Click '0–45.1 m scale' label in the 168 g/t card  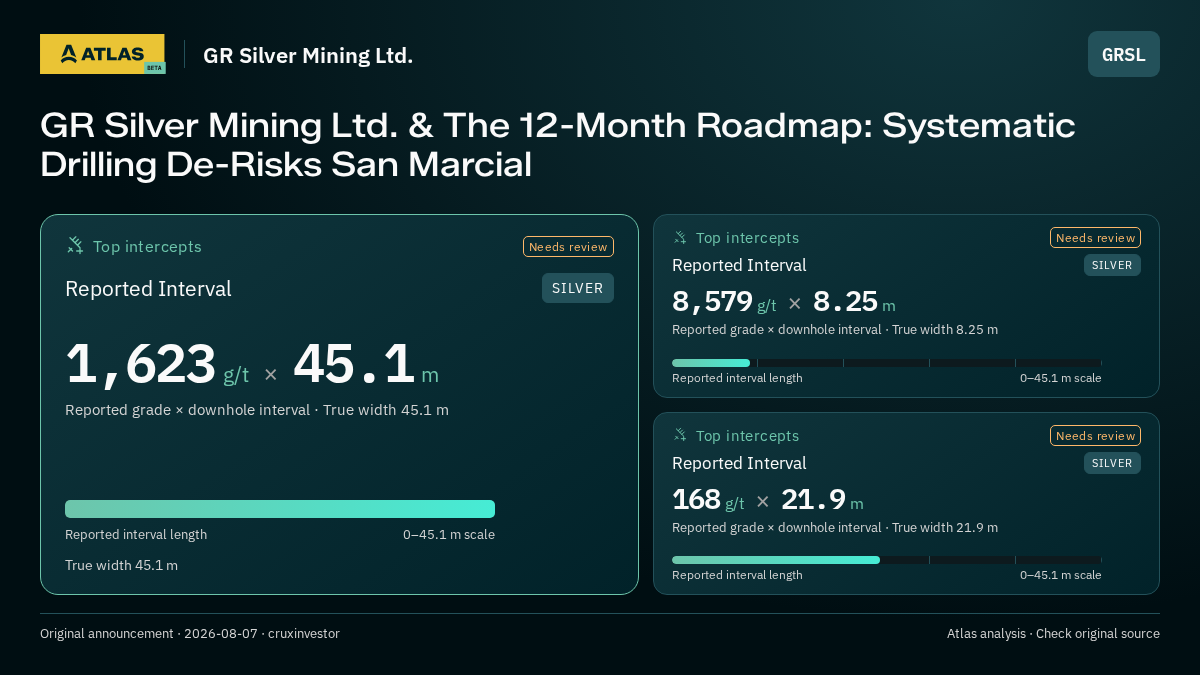(x=1060, y=575)
